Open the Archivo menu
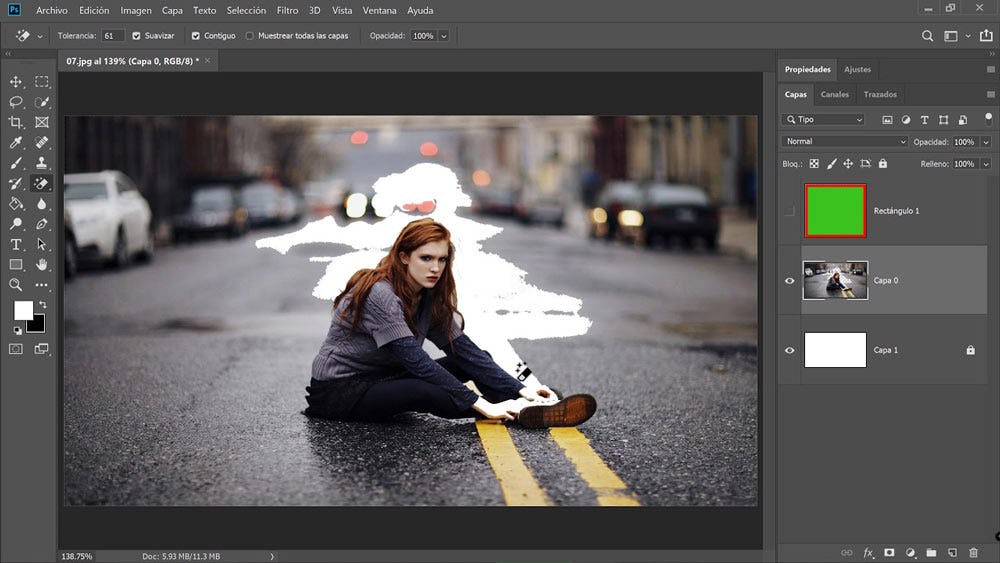The image size is (1000, 563). tap(52, 10)
